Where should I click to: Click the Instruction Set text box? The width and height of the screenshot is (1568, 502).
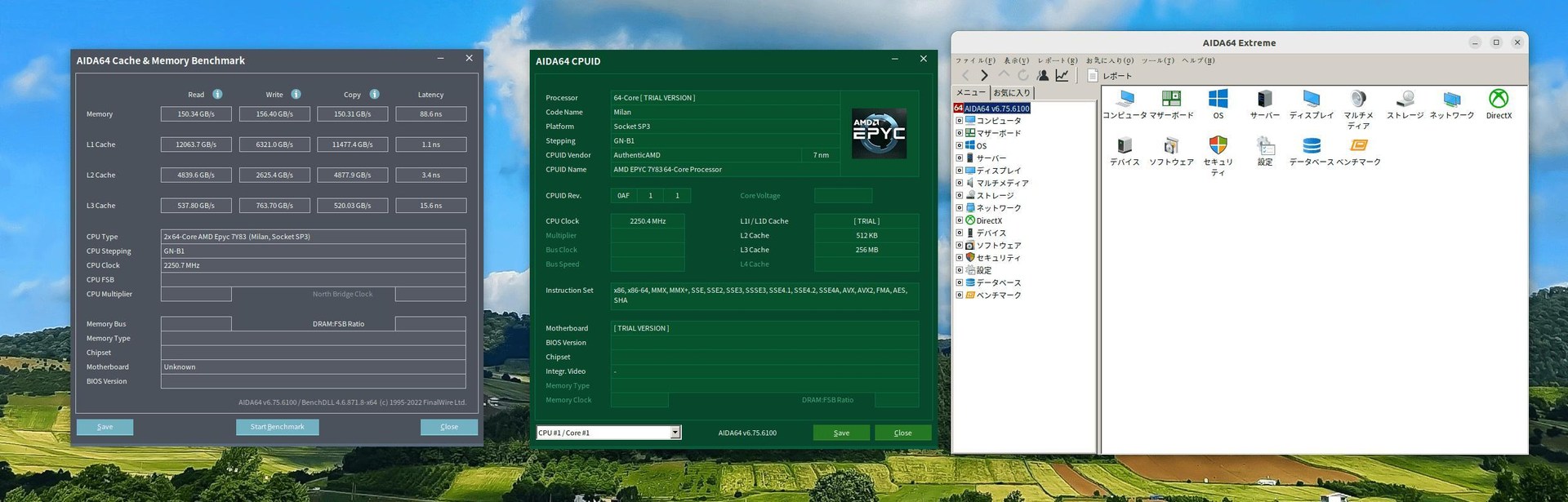click(x=764, y=295)
